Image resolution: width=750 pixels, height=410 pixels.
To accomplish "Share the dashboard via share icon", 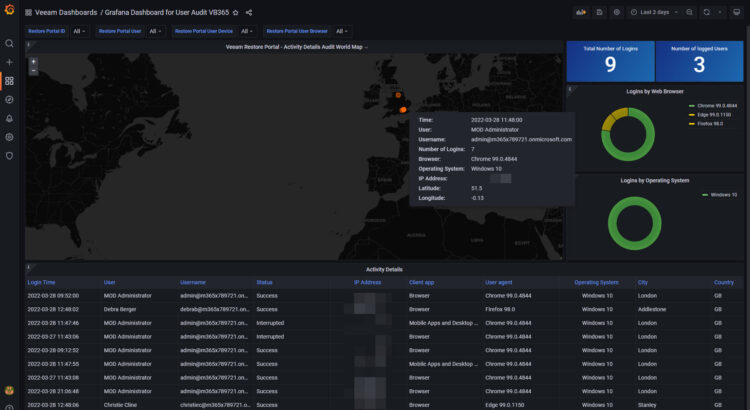I will [249, 12].
